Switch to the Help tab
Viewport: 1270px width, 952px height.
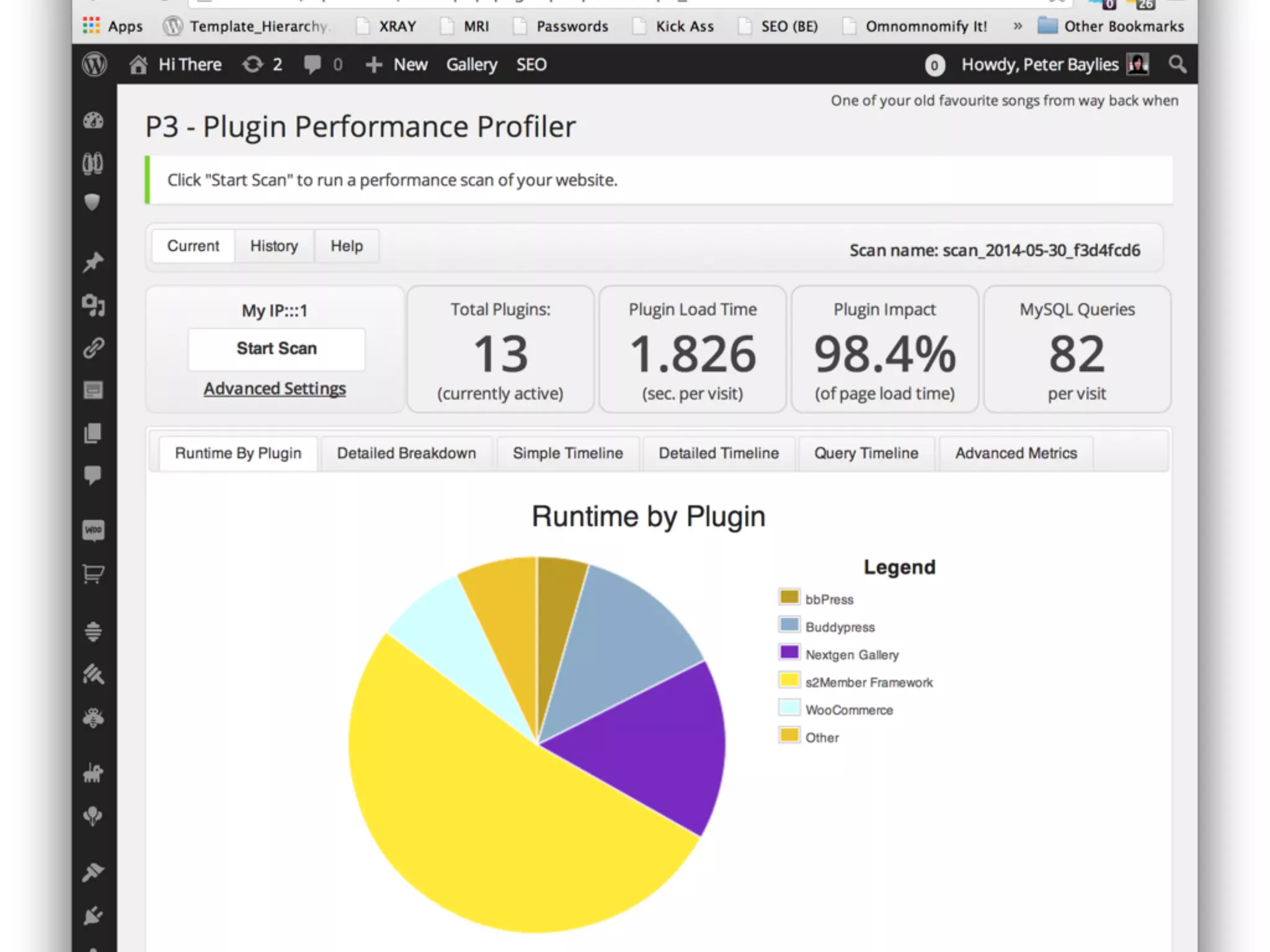point(347,246)
